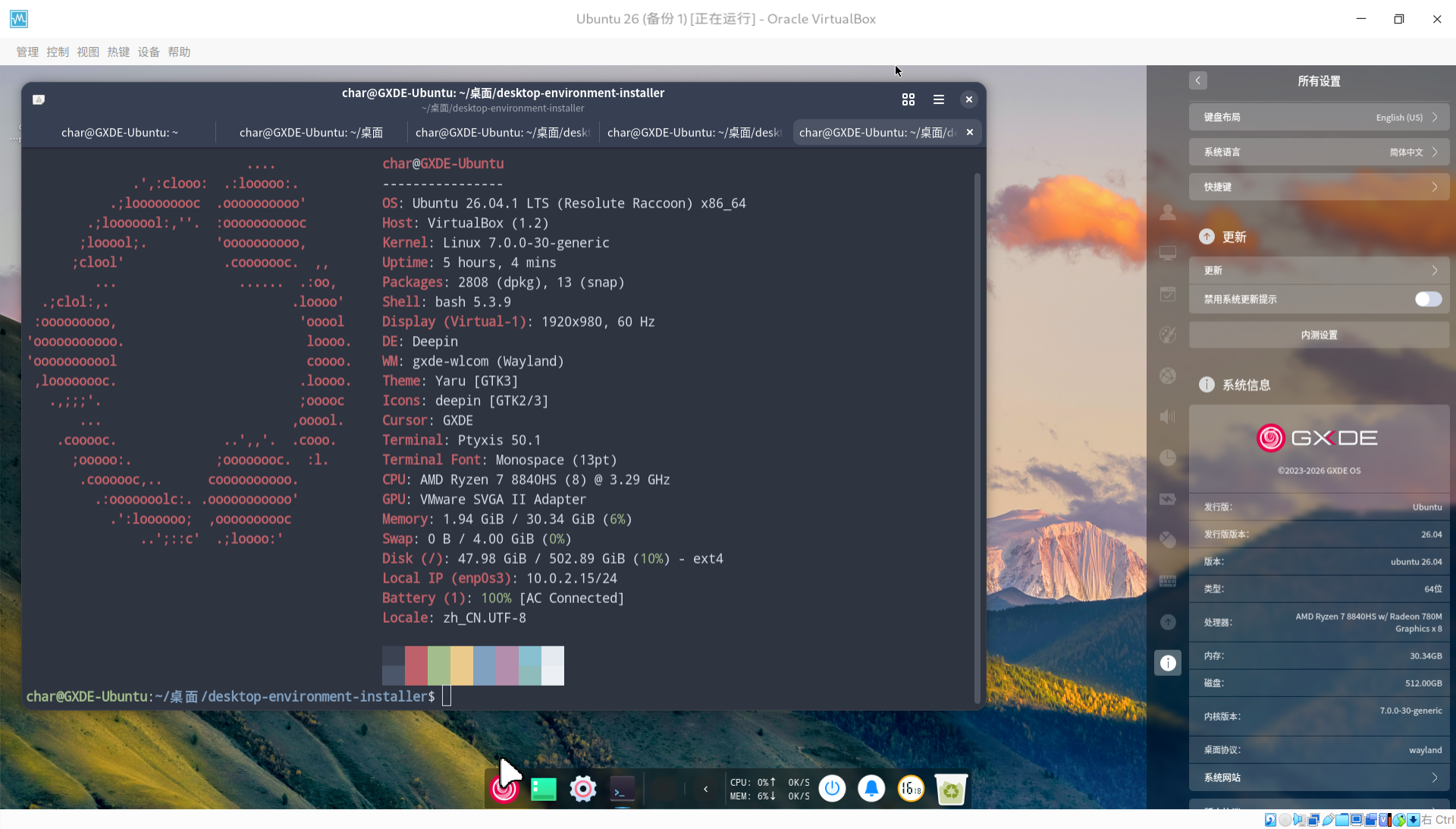Open the 管理 menu in VirtualBox
The image size is (1456, 829).
point(27,52)
